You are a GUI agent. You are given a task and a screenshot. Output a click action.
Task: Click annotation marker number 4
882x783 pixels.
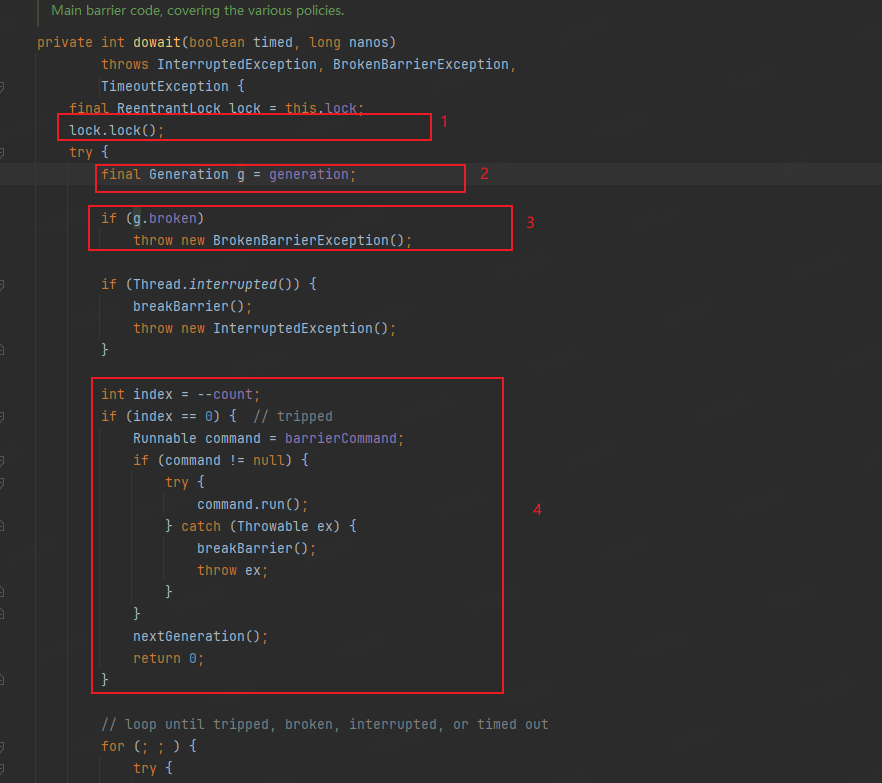pos(537,509)
